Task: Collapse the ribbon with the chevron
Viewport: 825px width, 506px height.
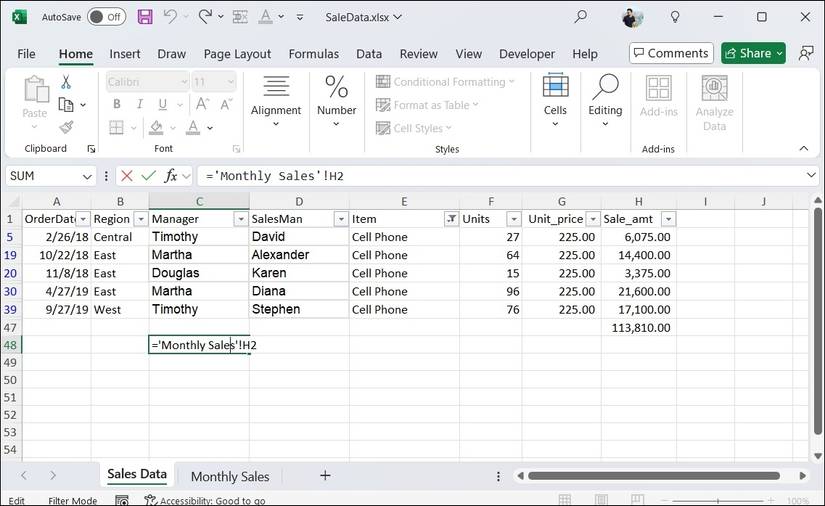Action: [803, 148]
